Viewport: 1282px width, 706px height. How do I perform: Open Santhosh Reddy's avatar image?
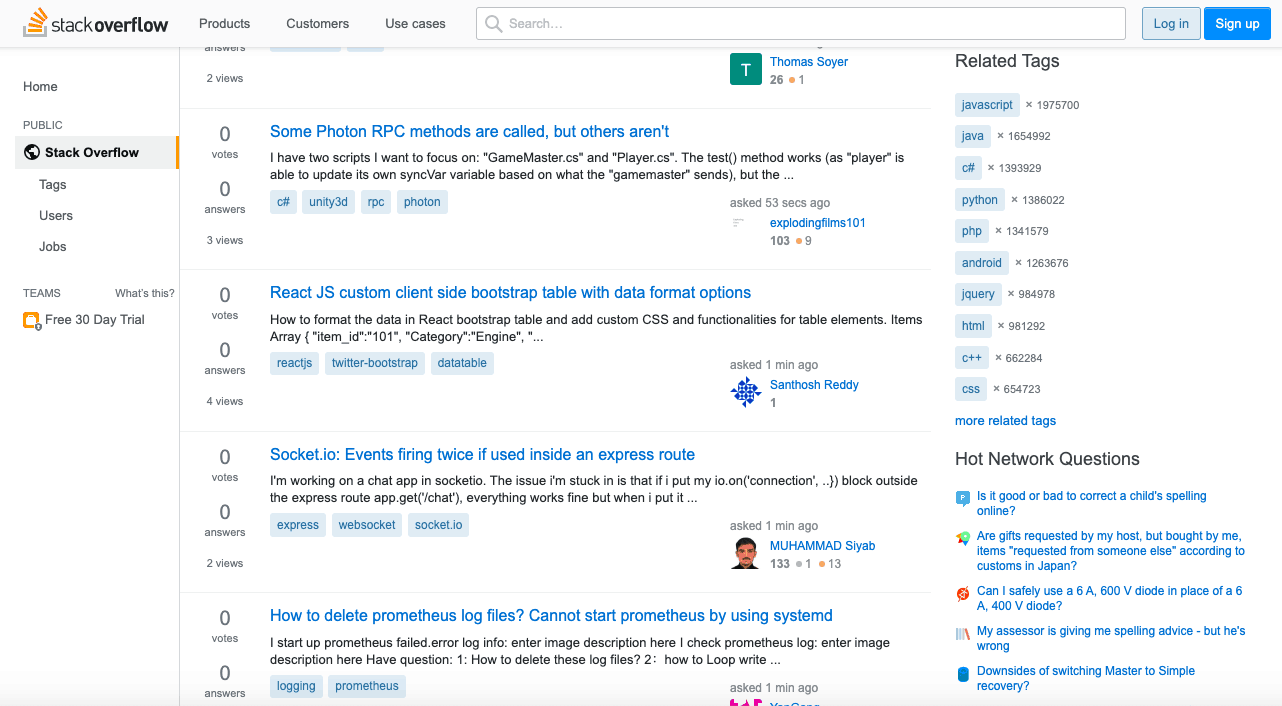pyautogui.click(x=746, y=392)
